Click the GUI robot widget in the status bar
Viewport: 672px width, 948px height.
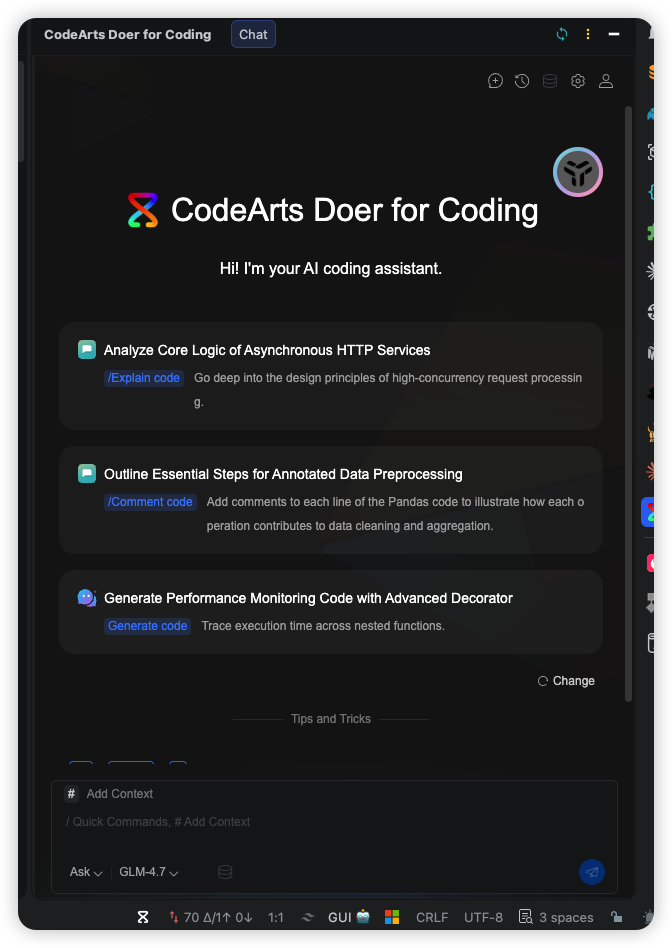click(348, 917)
